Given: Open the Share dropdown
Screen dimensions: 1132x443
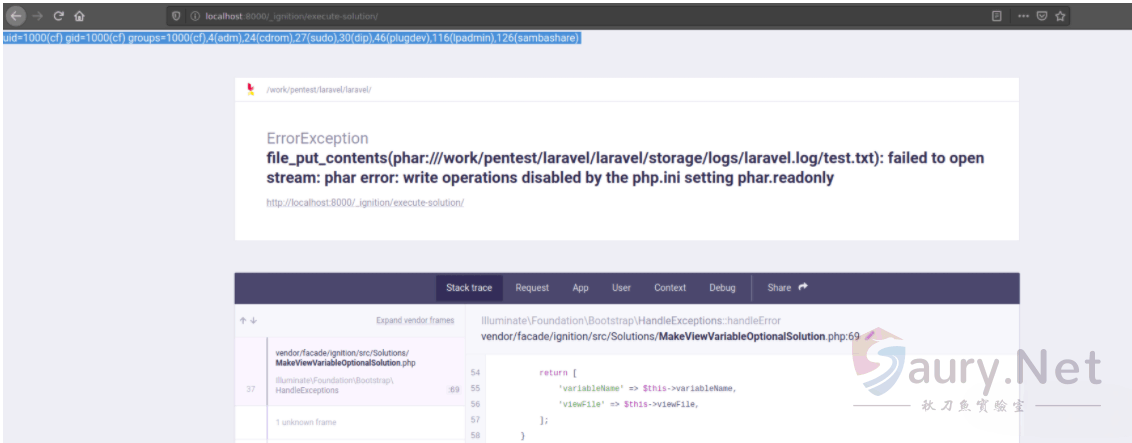Looking at the screenshot, I should coord(787,288).
